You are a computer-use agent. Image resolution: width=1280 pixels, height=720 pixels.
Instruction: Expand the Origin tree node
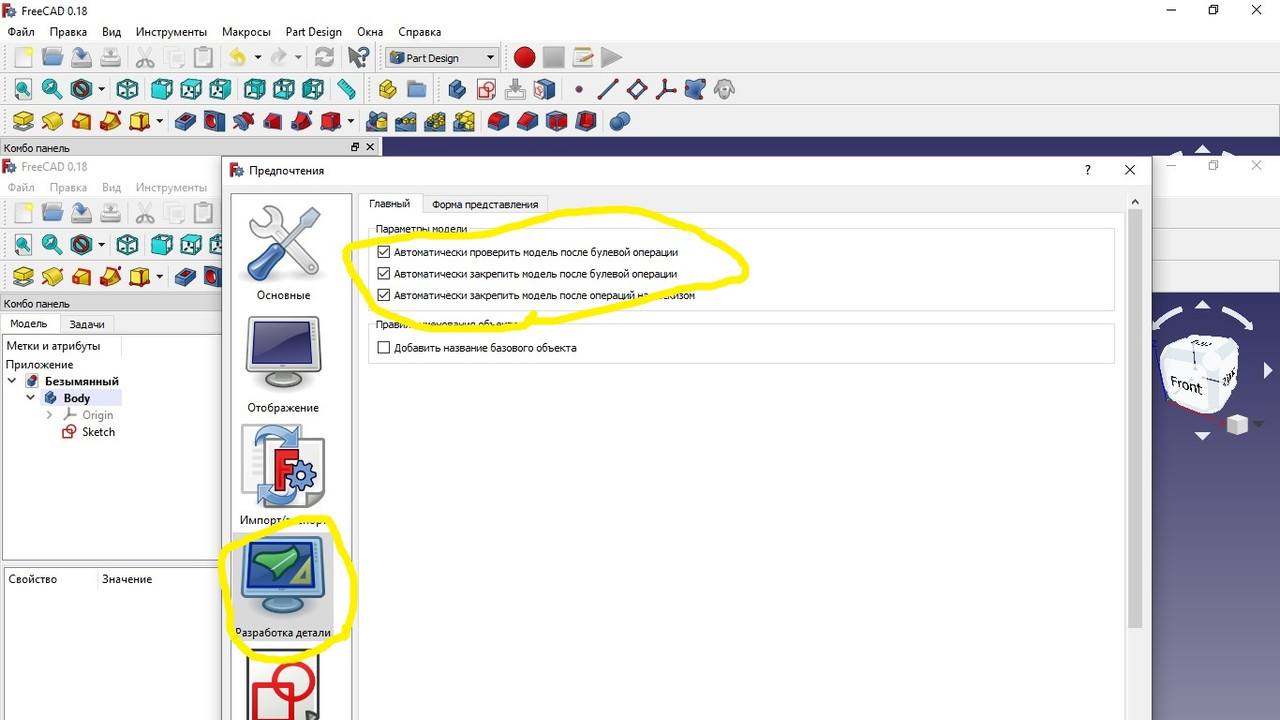49,415
